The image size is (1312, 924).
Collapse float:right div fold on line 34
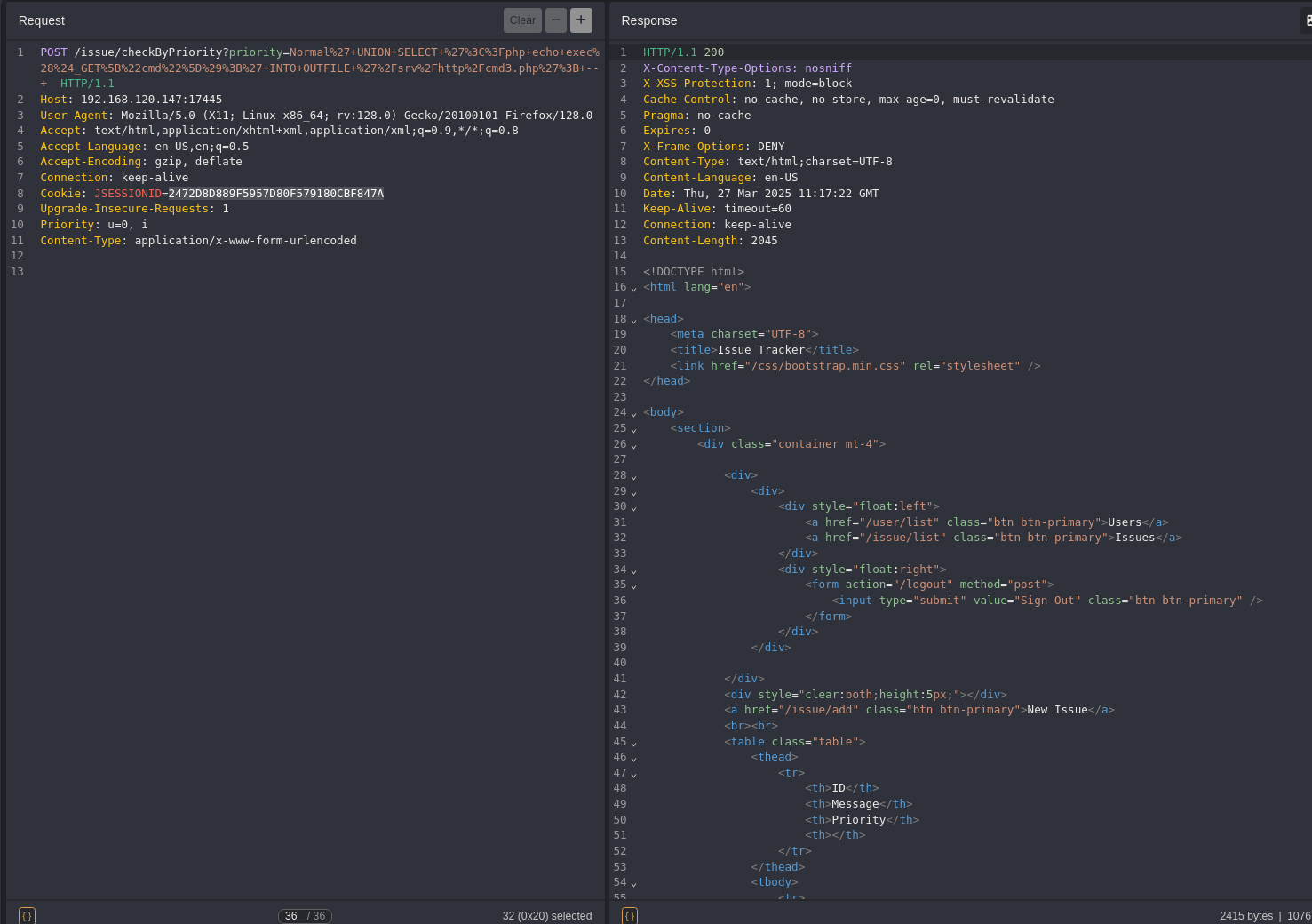(x=633, y=570)
